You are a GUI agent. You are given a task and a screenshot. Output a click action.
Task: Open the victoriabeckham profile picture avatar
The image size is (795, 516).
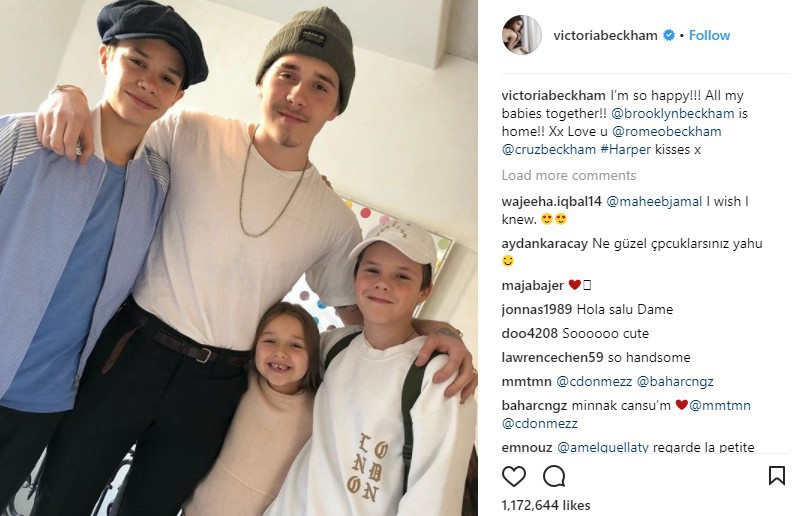tap(521, 34)
